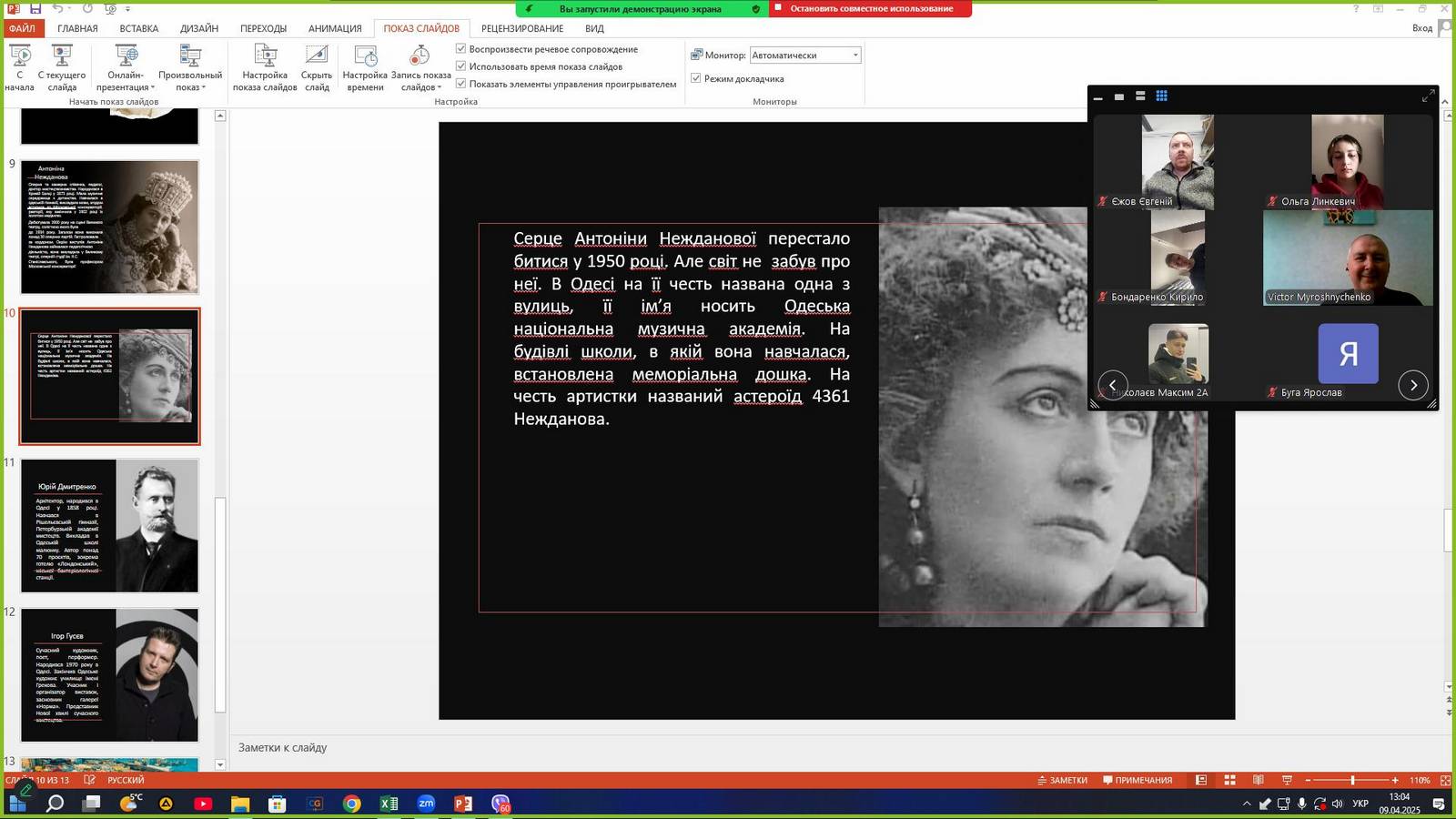This screenshot has height=819, width=1456.
Task: Open Zoom app from taskbar
Action: [x=426, y=804]
